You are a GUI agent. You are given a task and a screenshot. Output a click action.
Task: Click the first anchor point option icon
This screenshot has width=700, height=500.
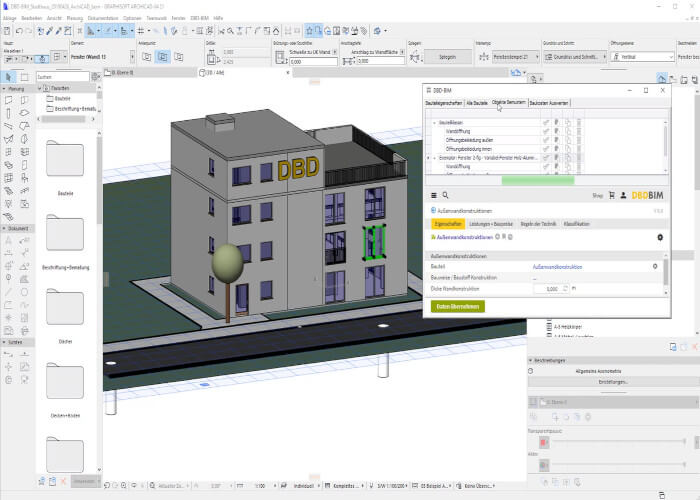pyautogui.click(x=146, y=57)
